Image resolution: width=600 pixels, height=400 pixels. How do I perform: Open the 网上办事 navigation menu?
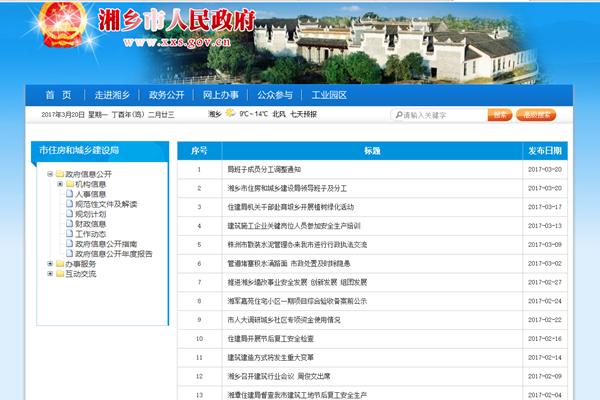[x=221, y=95]
